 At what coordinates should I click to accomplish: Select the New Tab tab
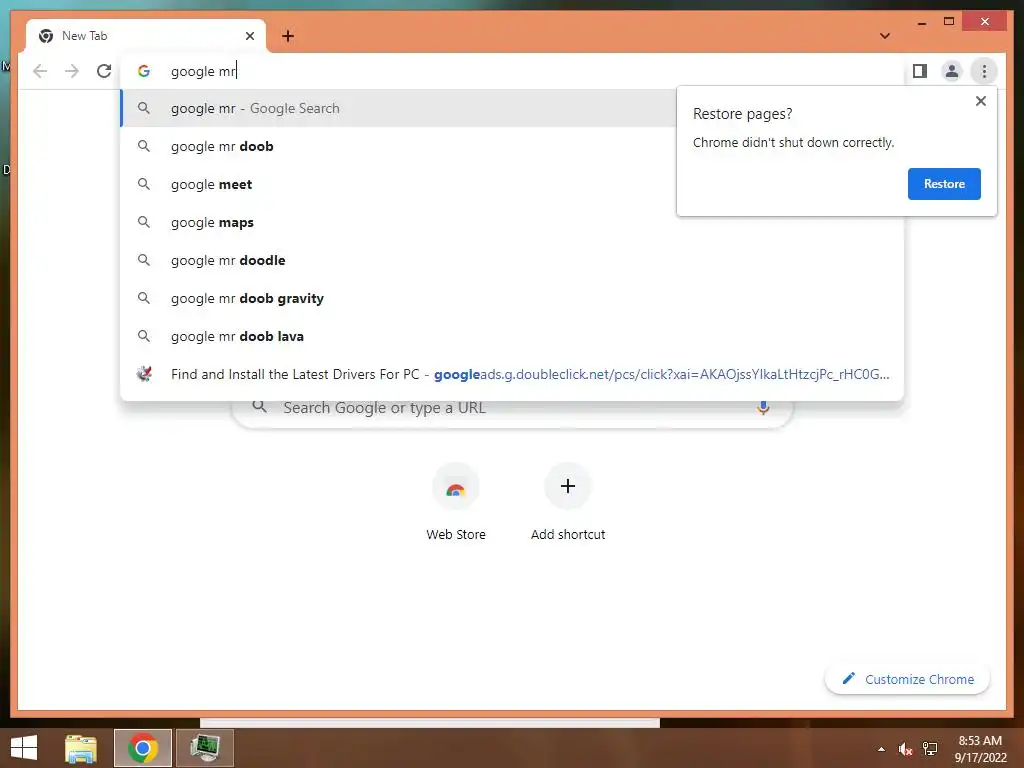point(146,36)
